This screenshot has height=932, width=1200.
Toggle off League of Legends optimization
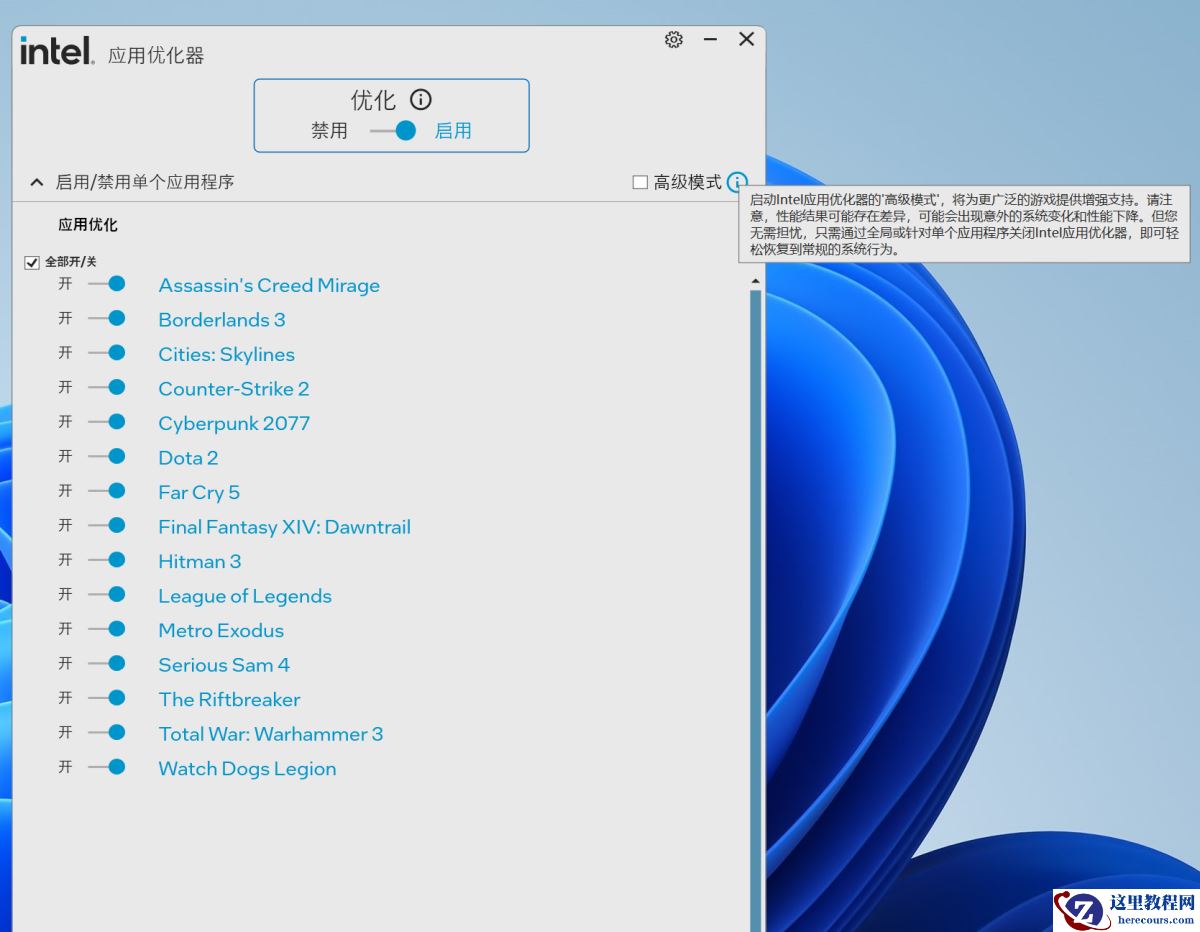pyautogui.click(x=106, y=594)
